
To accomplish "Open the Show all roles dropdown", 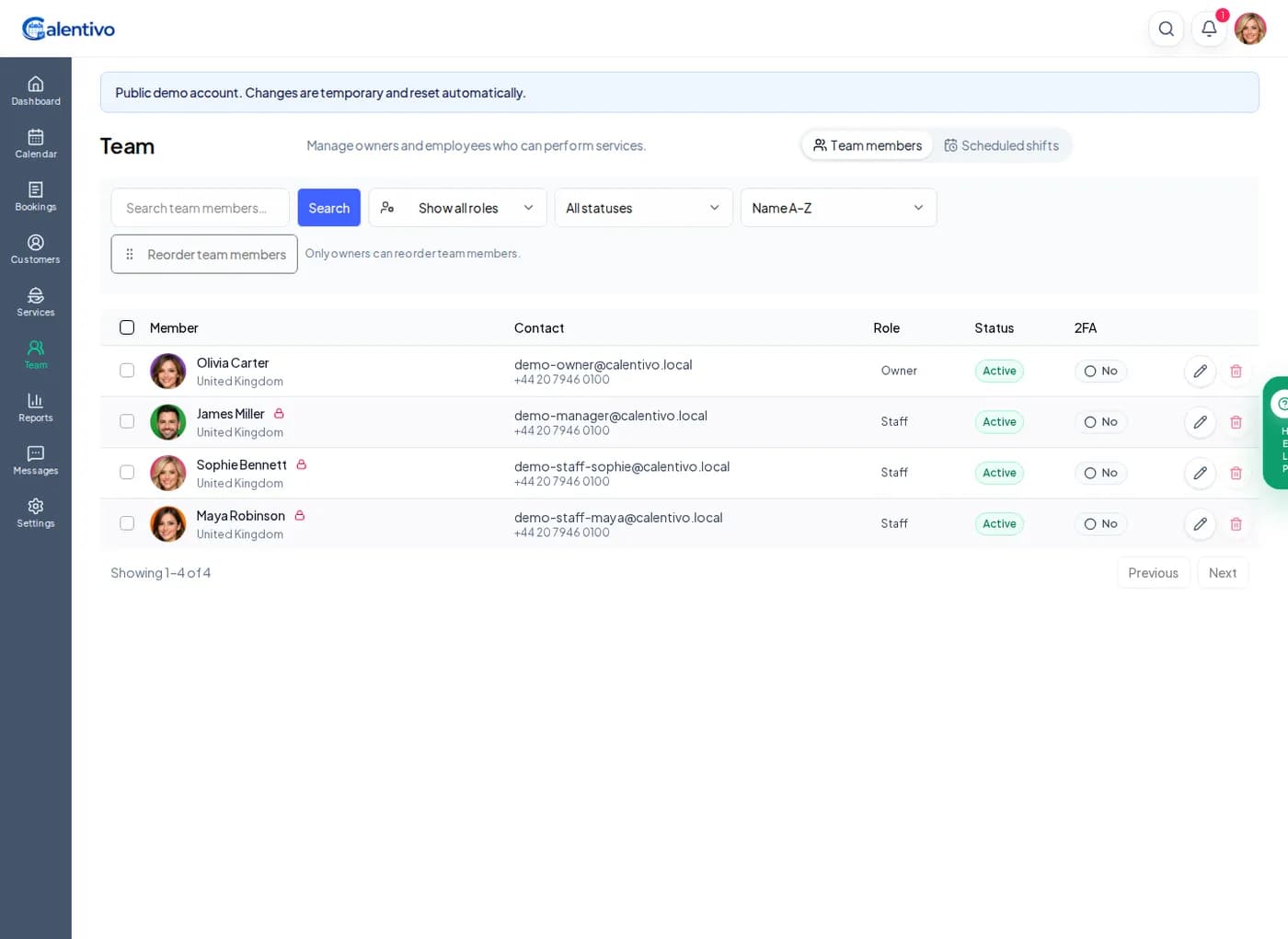I will pos(457,208).
